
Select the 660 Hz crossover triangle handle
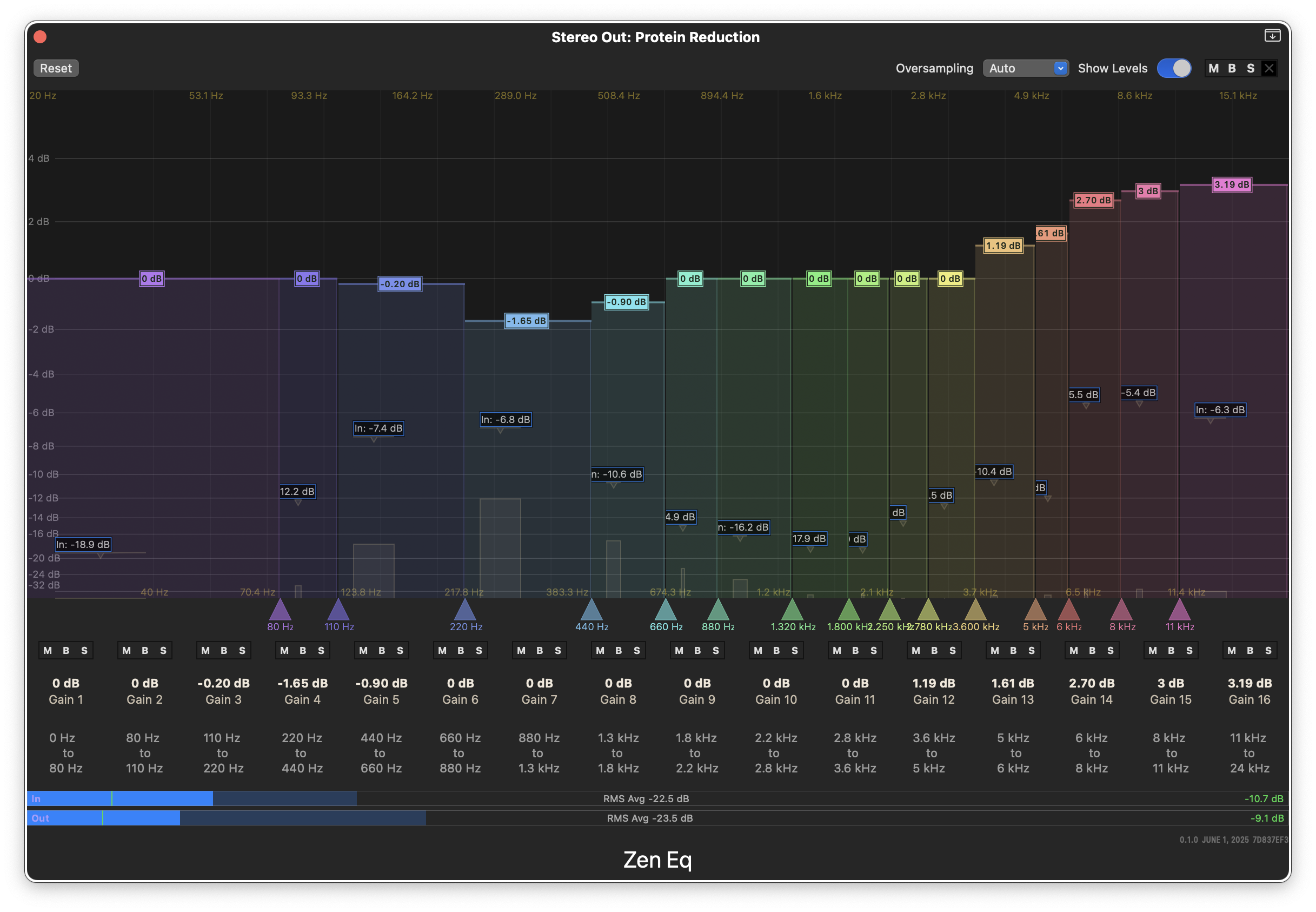[666, 611]
